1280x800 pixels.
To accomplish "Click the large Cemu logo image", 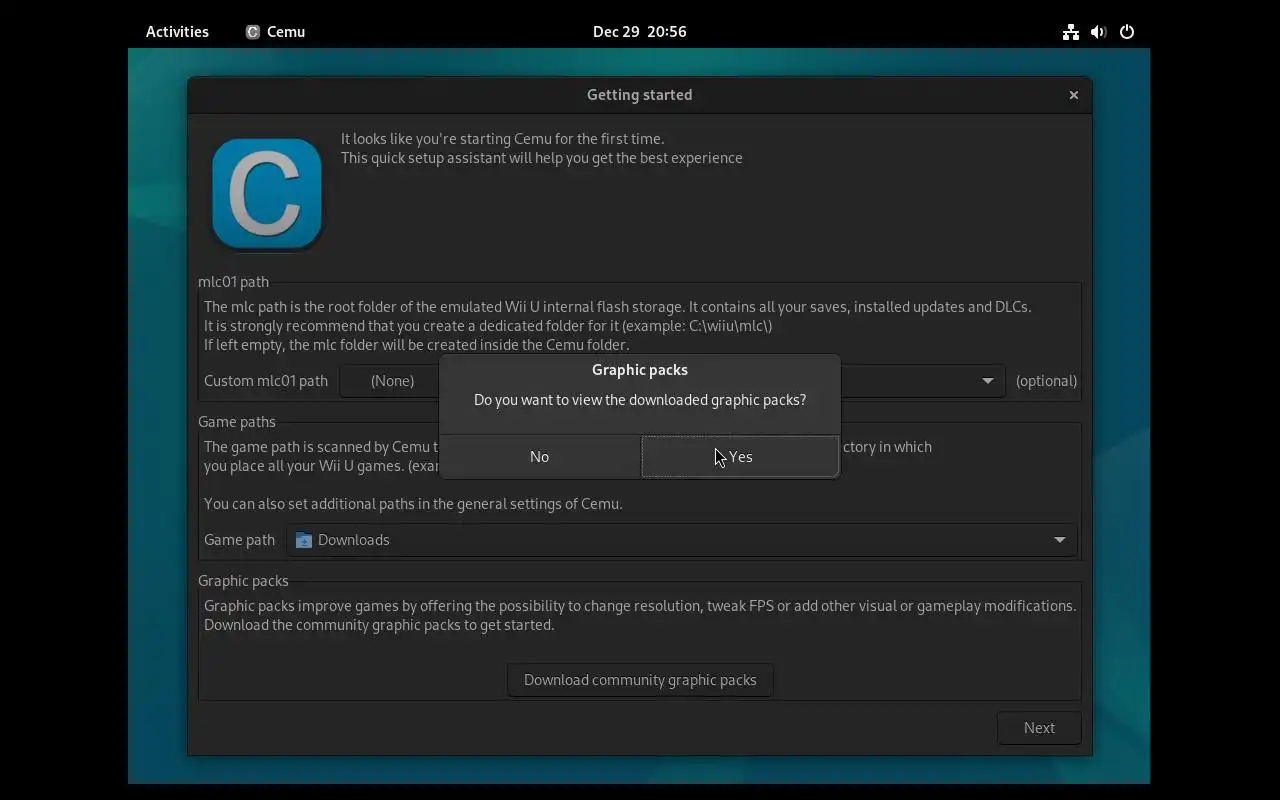I will point(267,194).
